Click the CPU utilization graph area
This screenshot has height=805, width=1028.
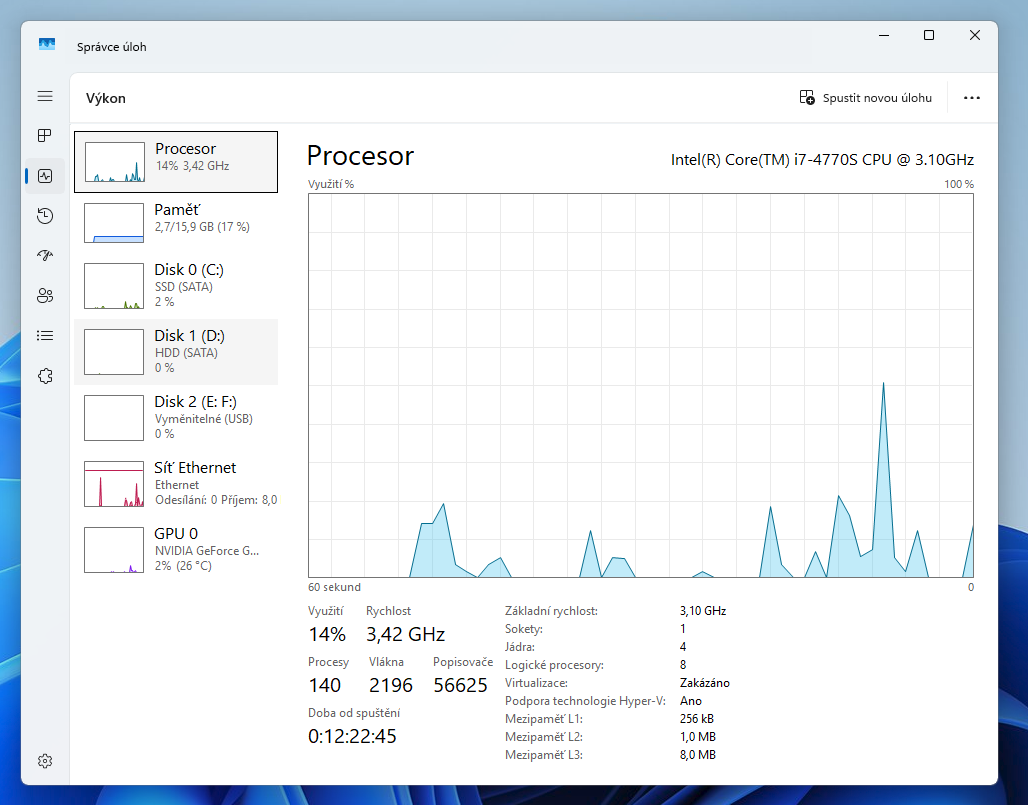click(640, 385)
